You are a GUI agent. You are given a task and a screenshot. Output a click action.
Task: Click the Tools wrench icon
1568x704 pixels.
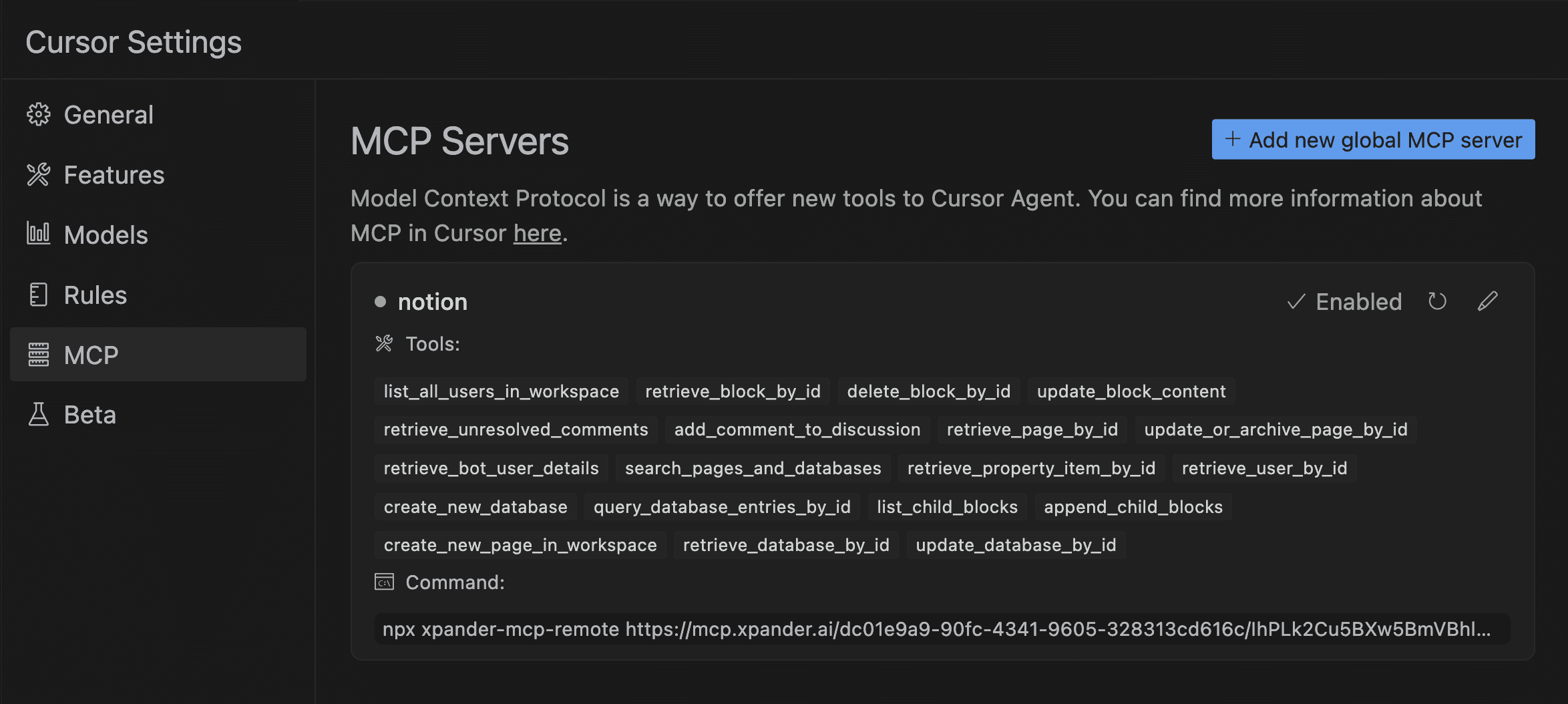click(384, 344)
